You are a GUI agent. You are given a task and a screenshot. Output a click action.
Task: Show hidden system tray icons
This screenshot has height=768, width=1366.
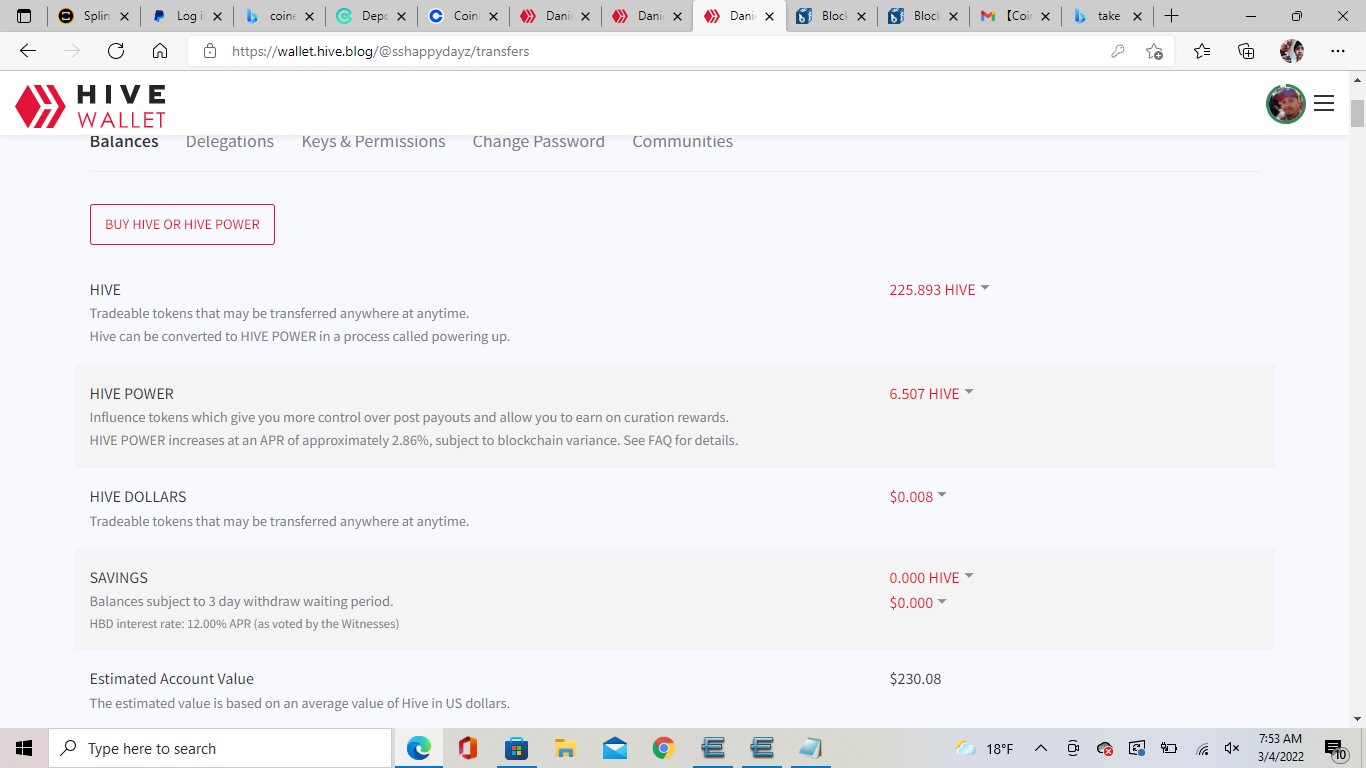tap(1041, 748)
